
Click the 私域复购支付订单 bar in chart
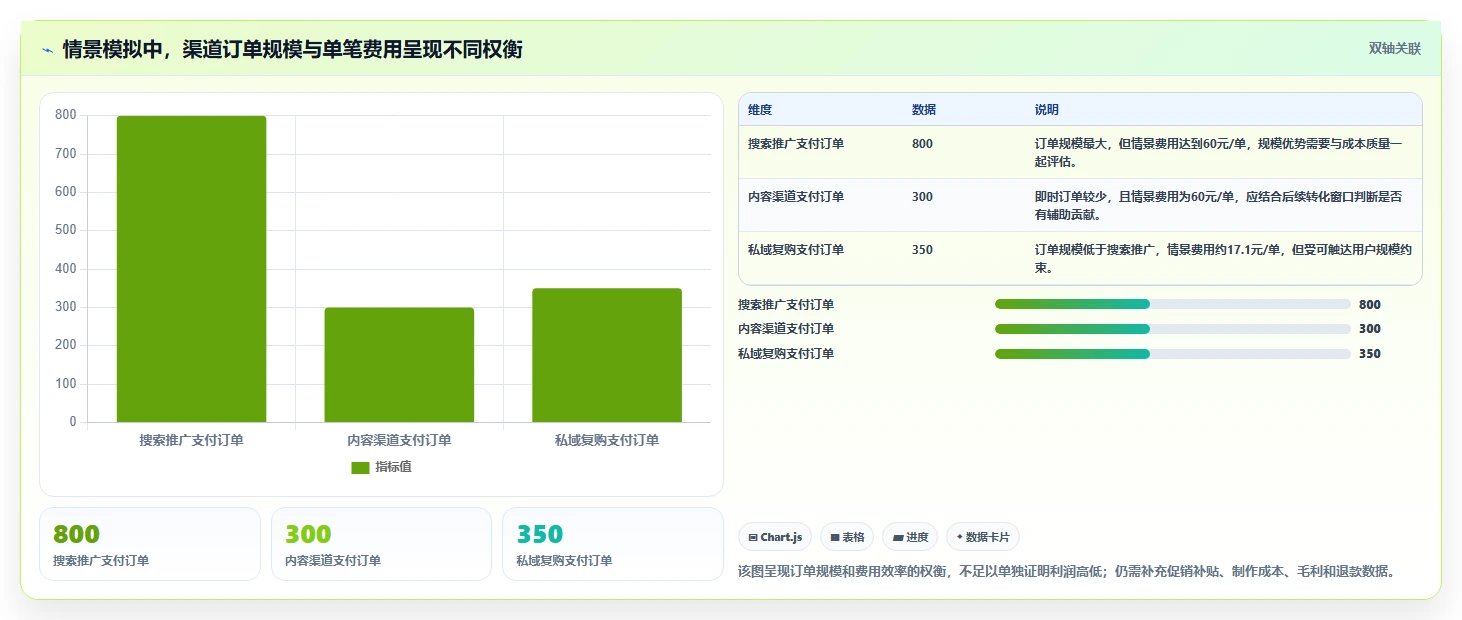[607, 355]
